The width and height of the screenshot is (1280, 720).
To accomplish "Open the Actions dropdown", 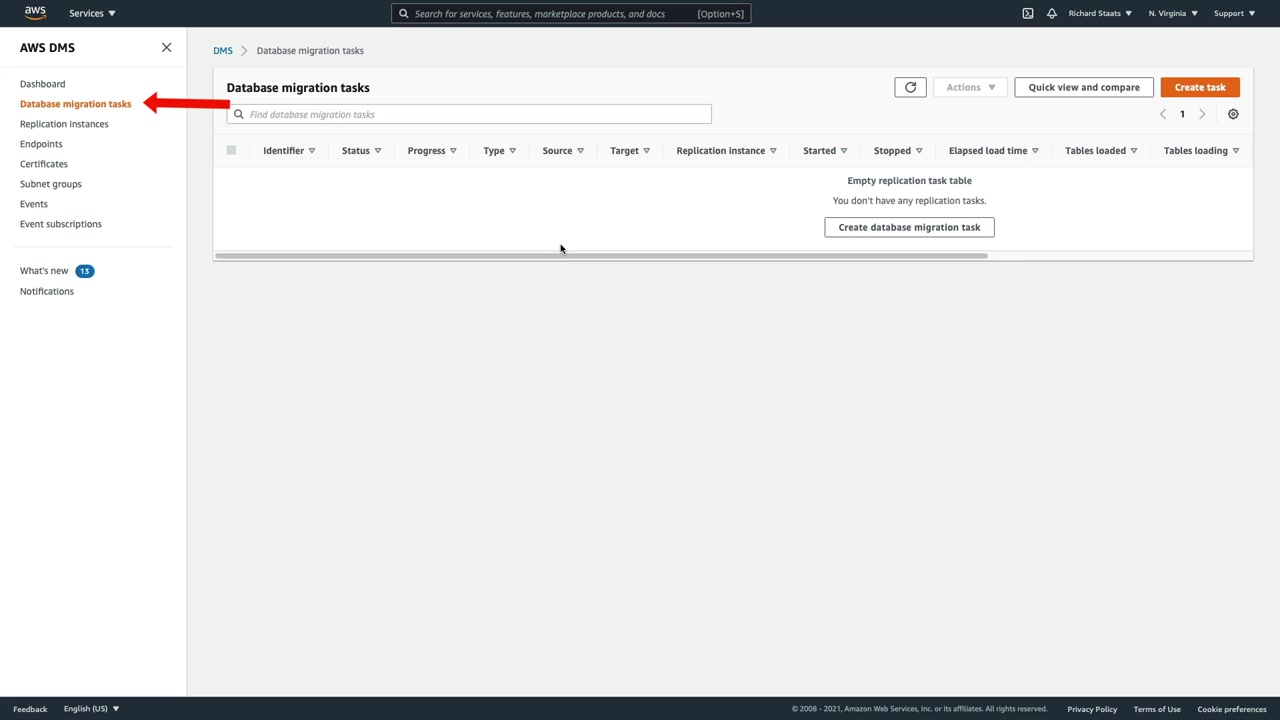I will (970, 87).
